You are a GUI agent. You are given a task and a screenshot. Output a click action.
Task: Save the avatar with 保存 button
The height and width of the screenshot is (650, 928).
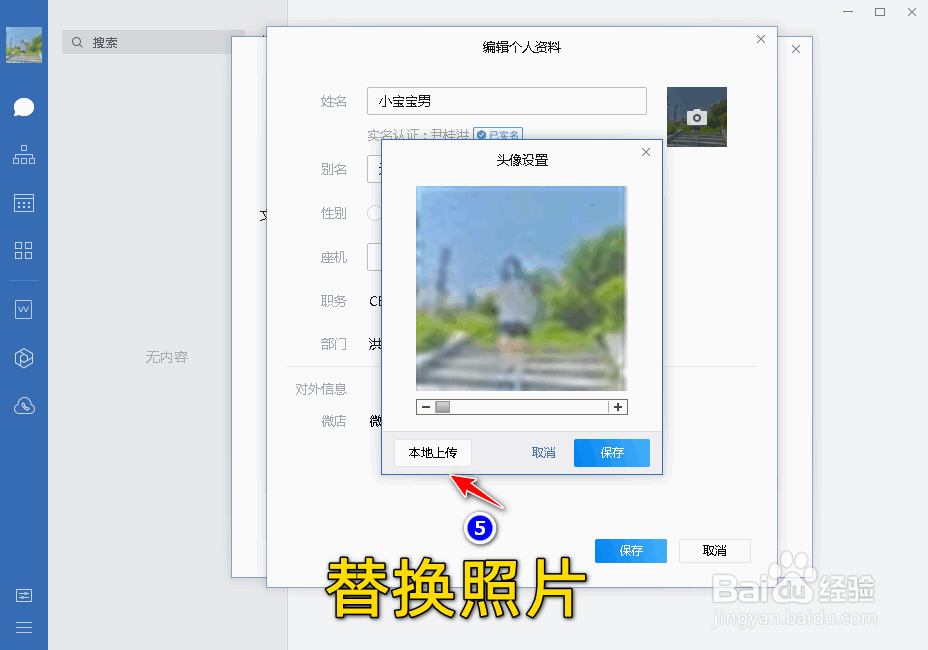[611, 453]
